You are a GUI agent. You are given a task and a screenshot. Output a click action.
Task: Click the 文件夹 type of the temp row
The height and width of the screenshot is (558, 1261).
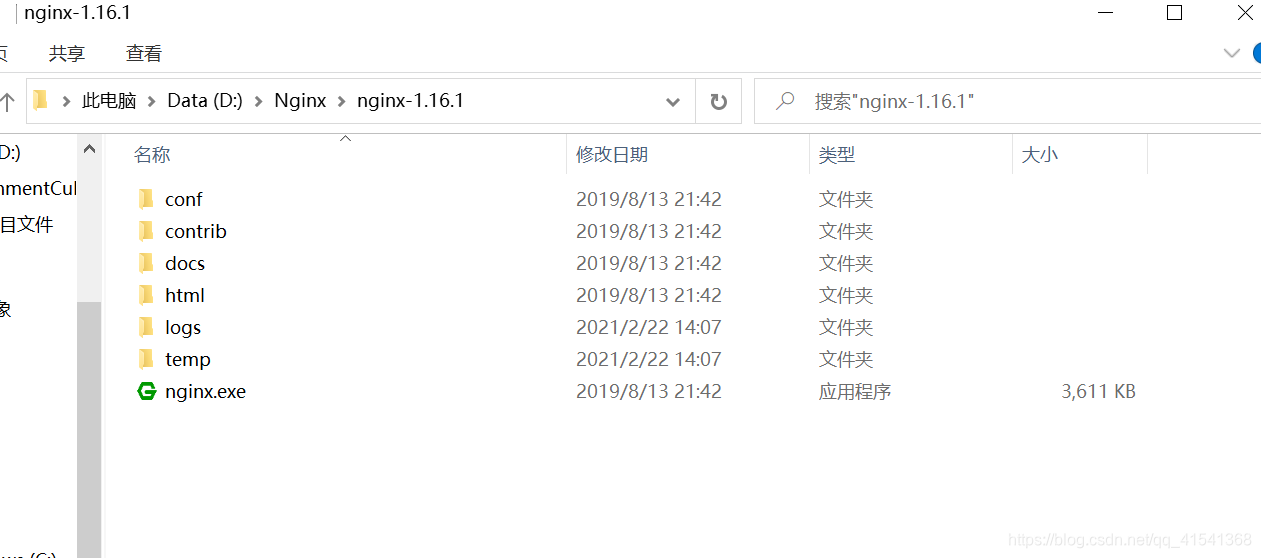coord(846,359)
